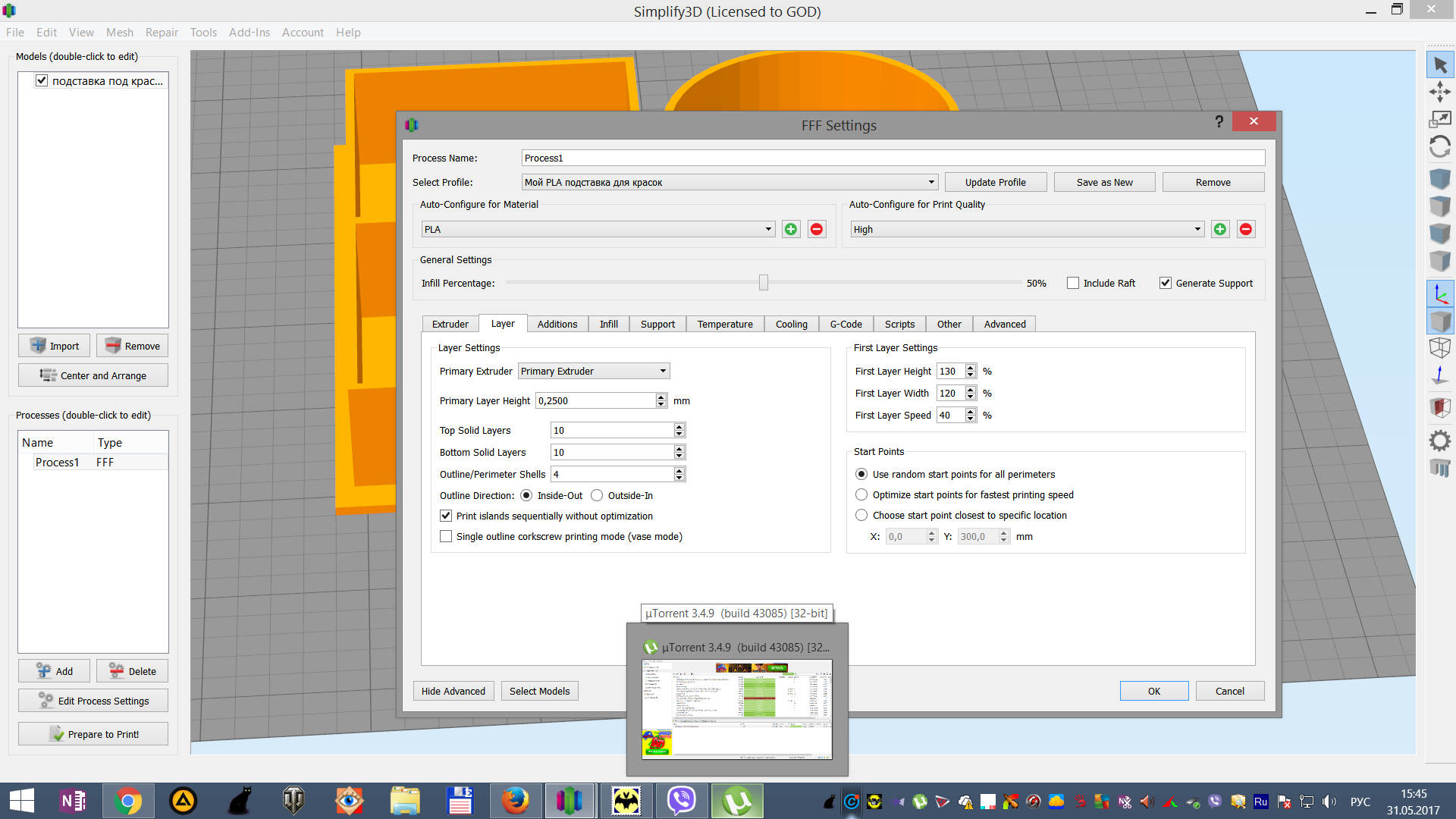Switch to the Infill tab
The image size is (1456, 819).
[x=608, y=324]
